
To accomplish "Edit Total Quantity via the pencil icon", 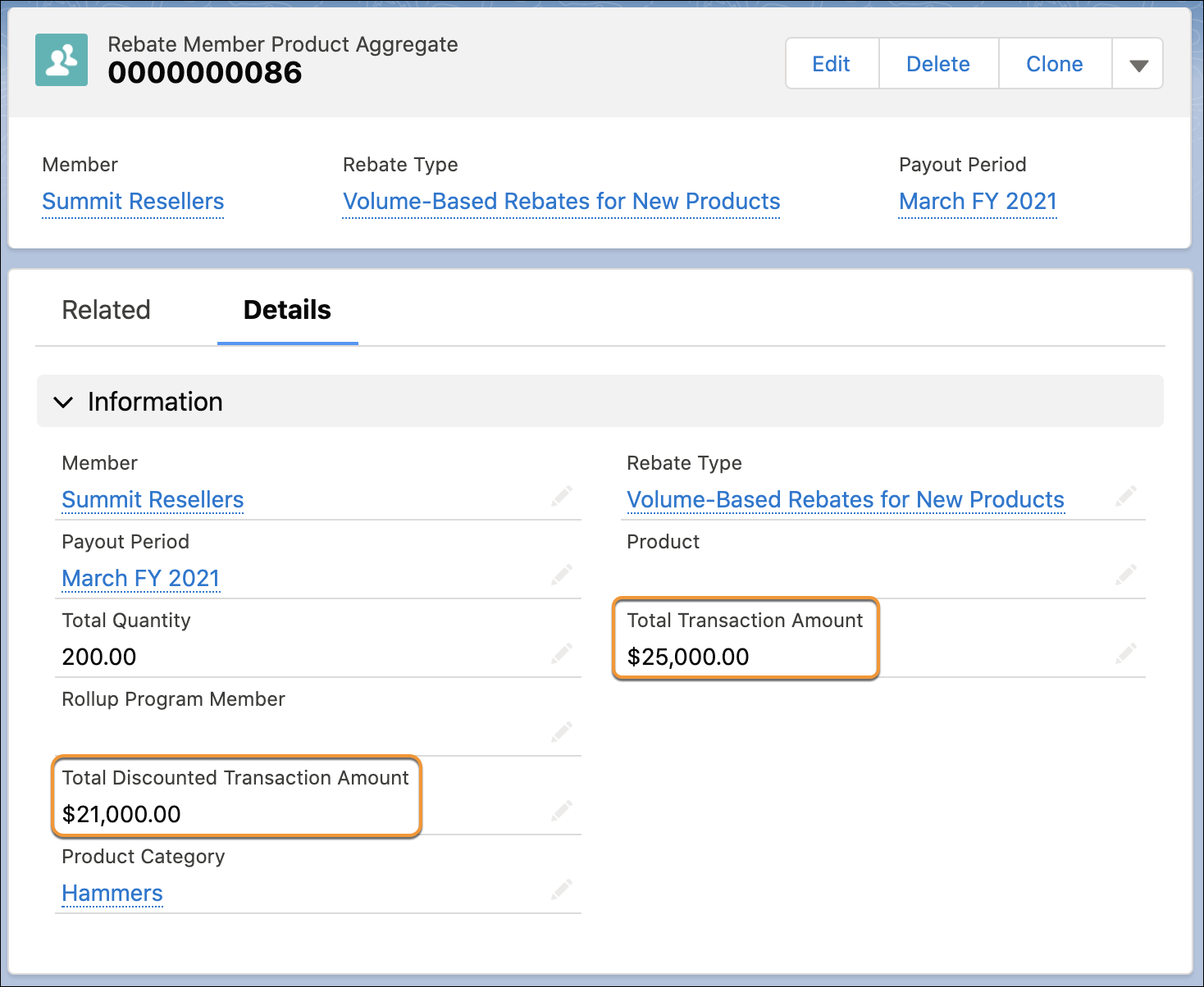I will (x=562, y=653).
